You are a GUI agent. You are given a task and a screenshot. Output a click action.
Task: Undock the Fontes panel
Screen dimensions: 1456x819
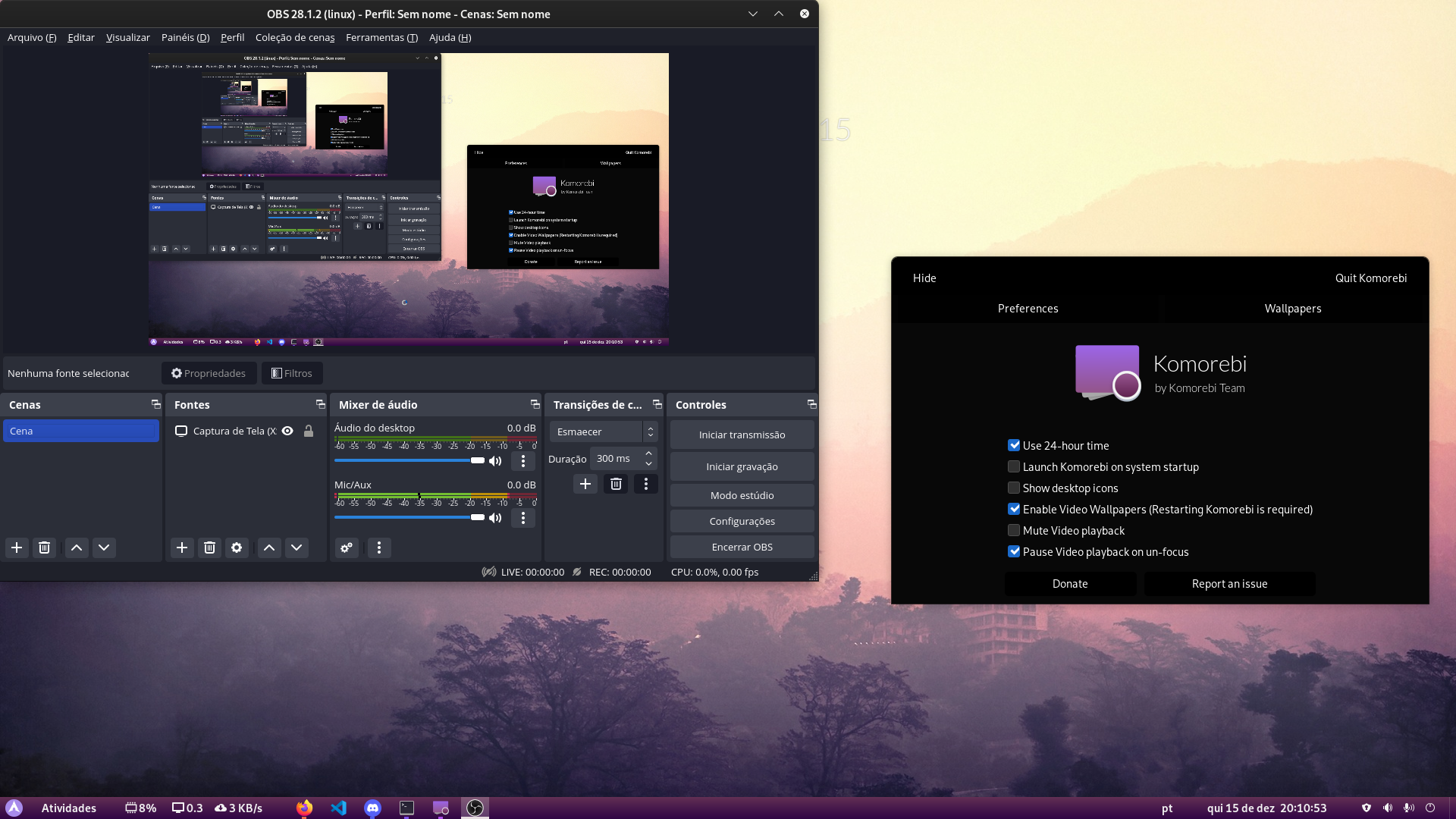coord(320,404)
